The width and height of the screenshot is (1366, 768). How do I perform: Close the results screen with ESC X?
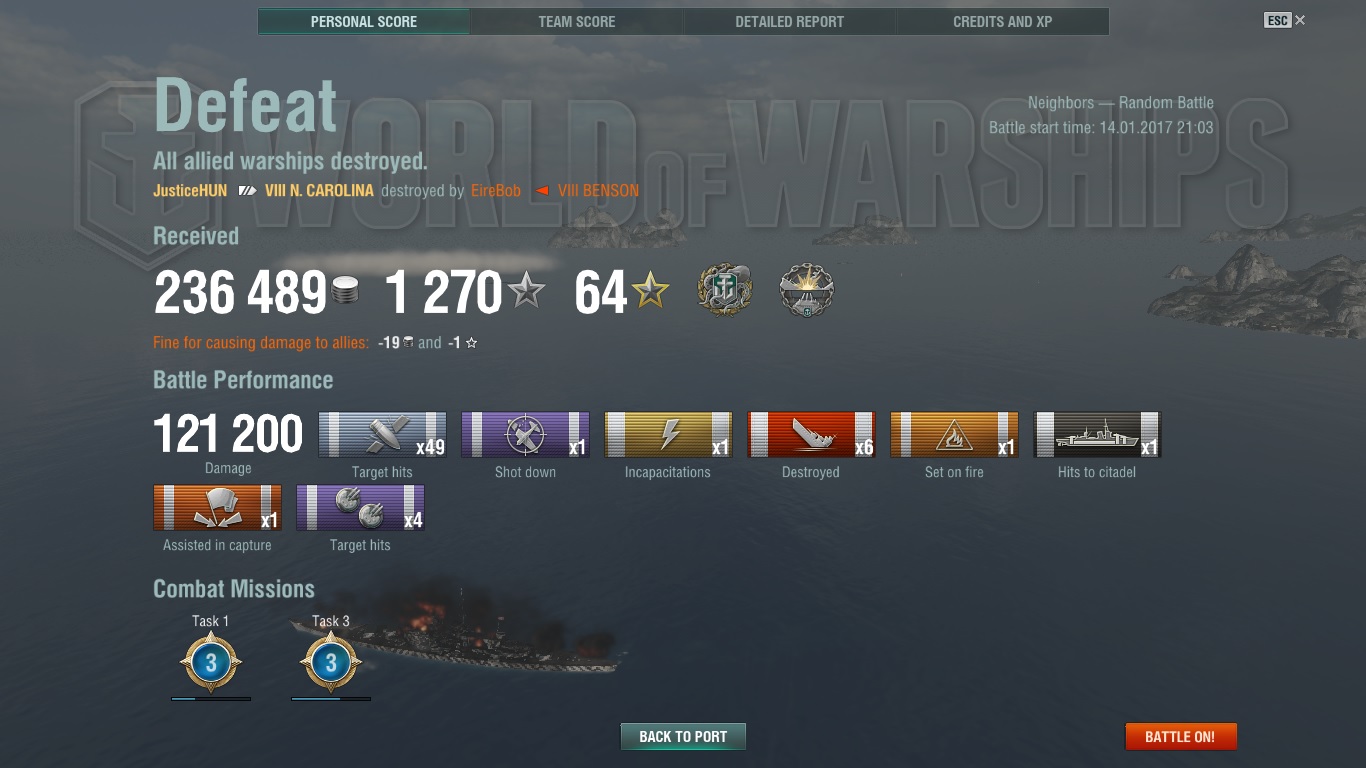pos(1285,20)
